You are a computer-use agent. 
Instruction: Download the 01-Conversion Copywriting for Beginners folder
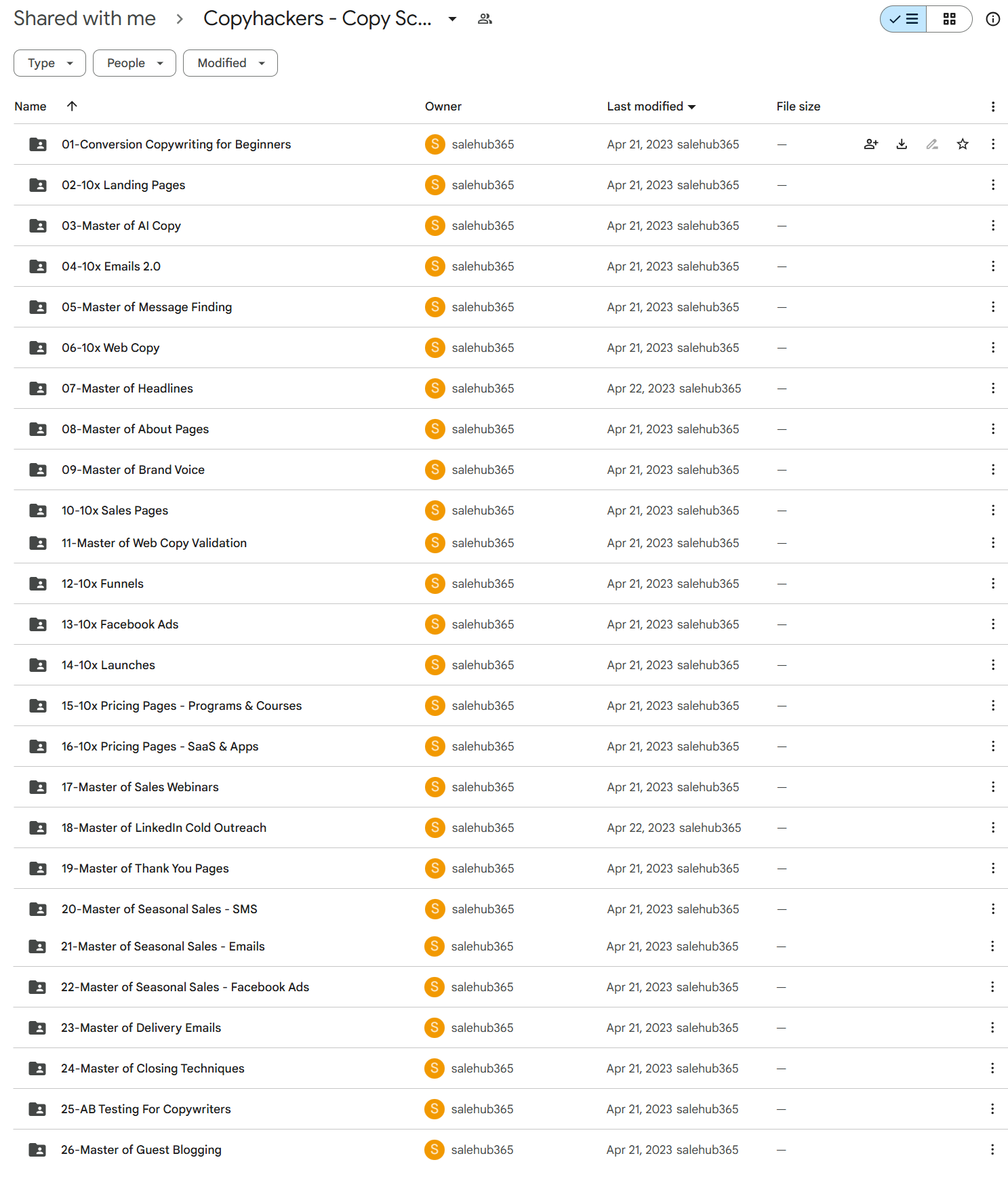[x=902, y=144]
